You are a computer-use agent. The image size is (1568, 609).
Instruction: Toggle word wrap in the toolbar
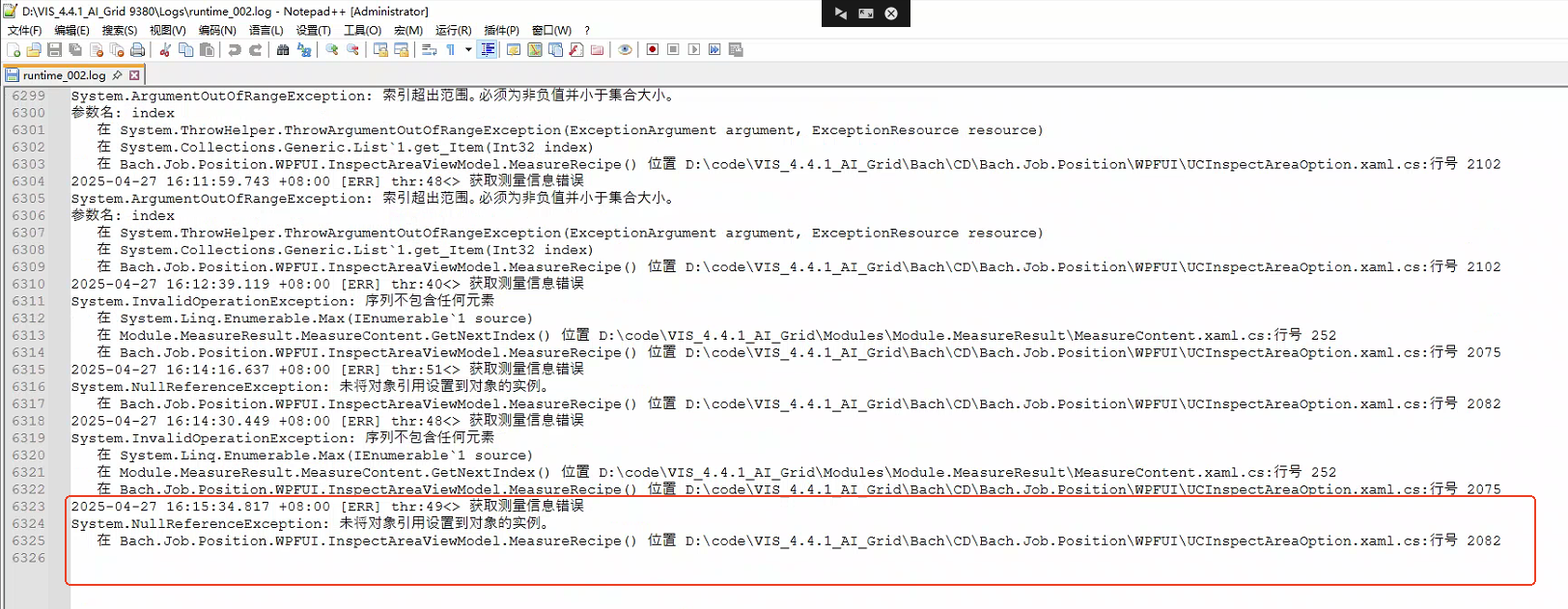pos(430,49)
